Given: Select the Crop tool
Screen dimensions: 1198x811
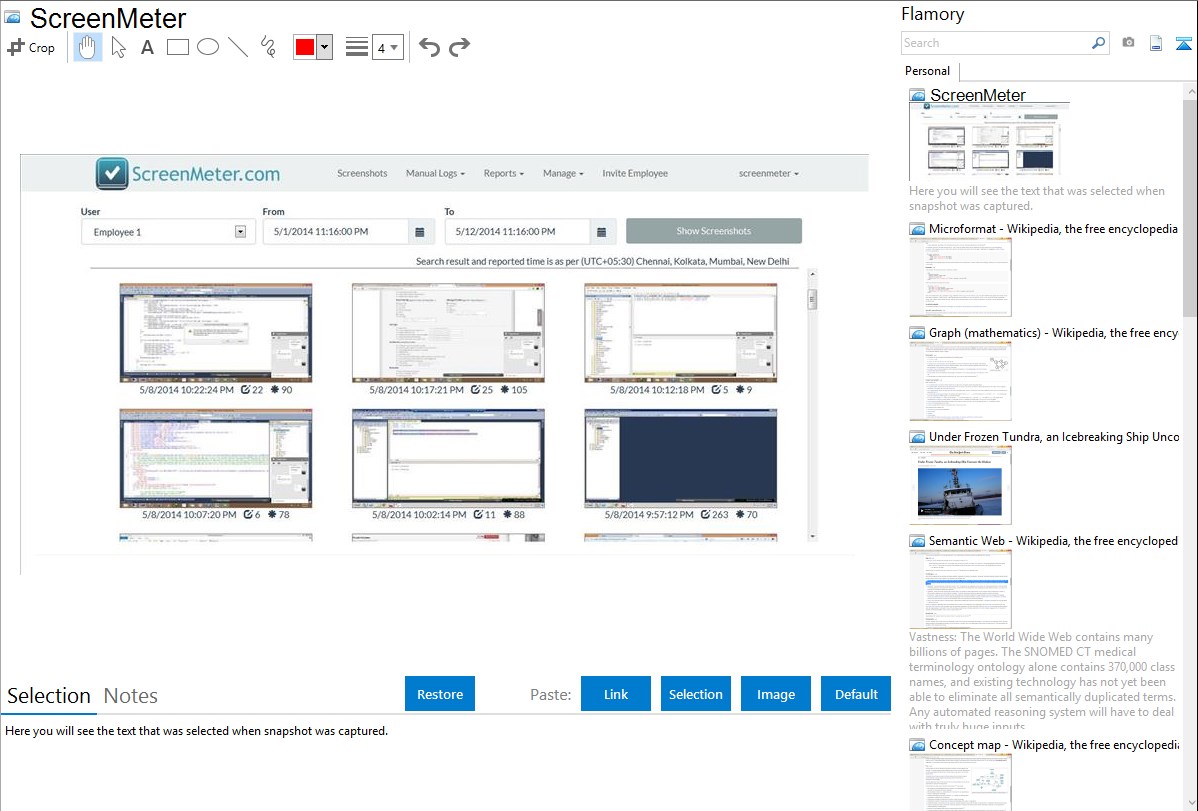Looking at the screenshot, I should tap(31, 47).
